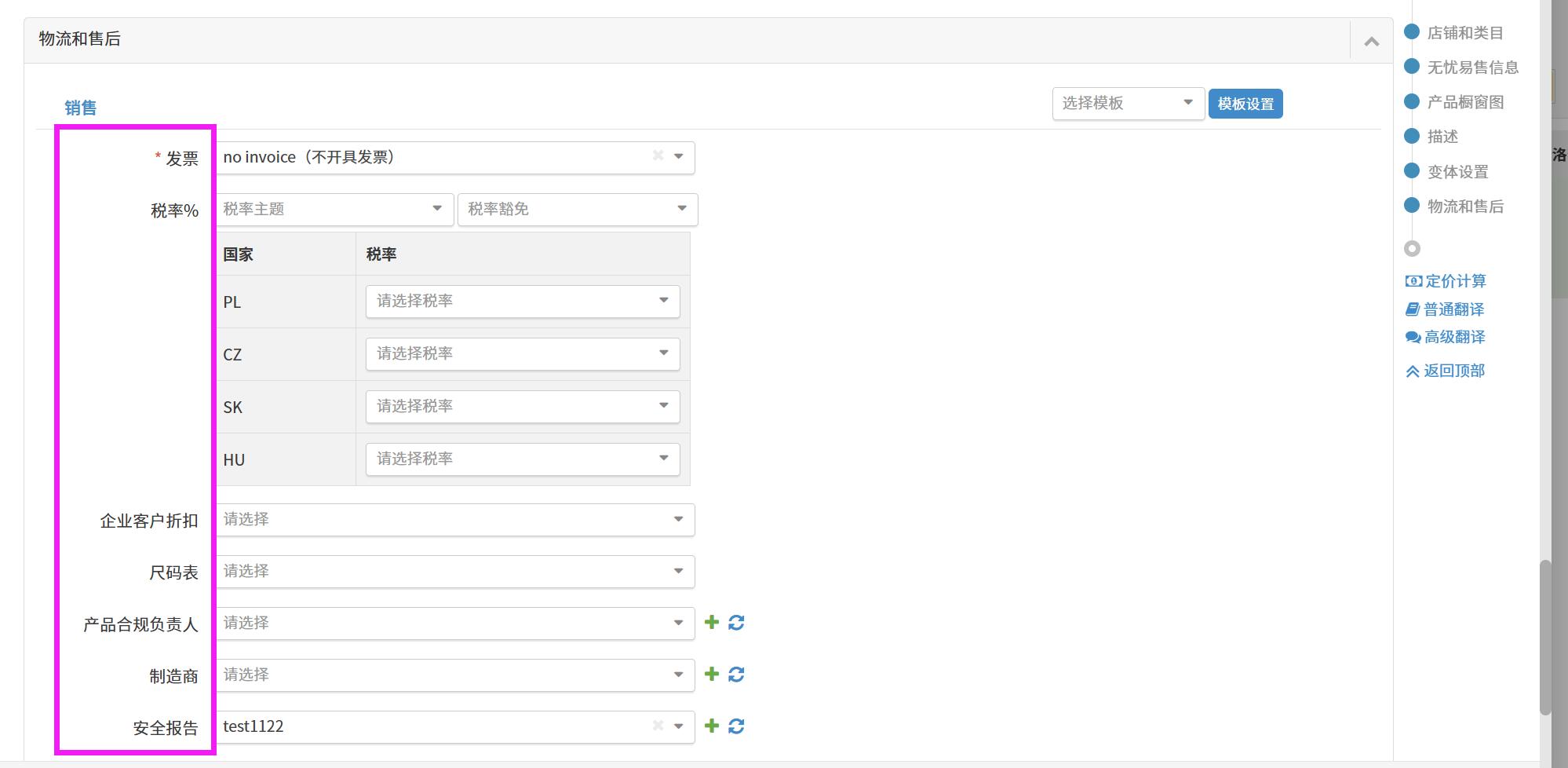Screen dimensions: 1568x768
Task: Clear the selected 发票 value
Action: pos(658,156)
